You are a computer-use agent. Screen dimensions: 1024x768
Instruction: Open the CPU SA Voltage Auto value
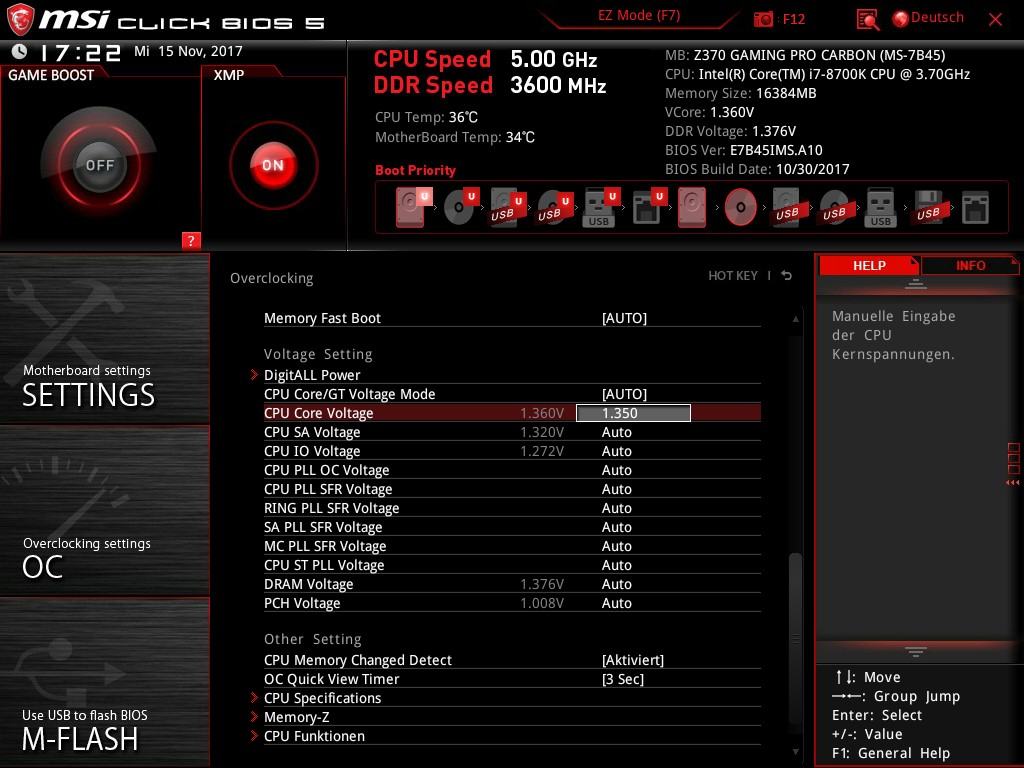pos(616,432)
